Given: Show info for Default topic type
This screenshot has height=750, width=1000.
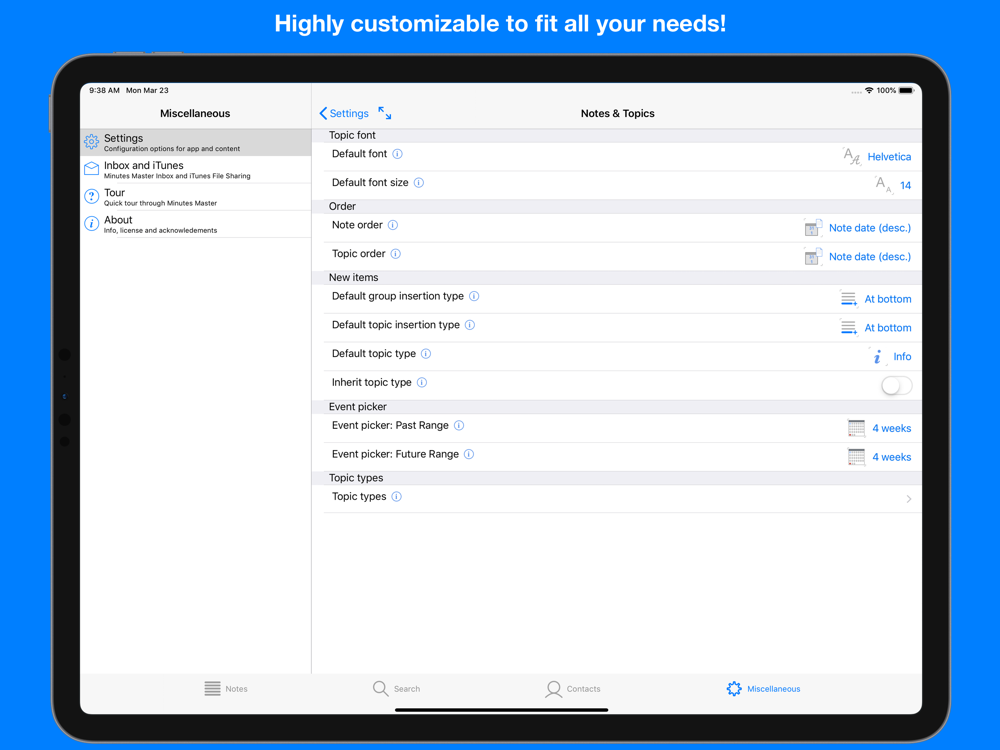Looking at the screenshot, I should (x=426, y=353).
